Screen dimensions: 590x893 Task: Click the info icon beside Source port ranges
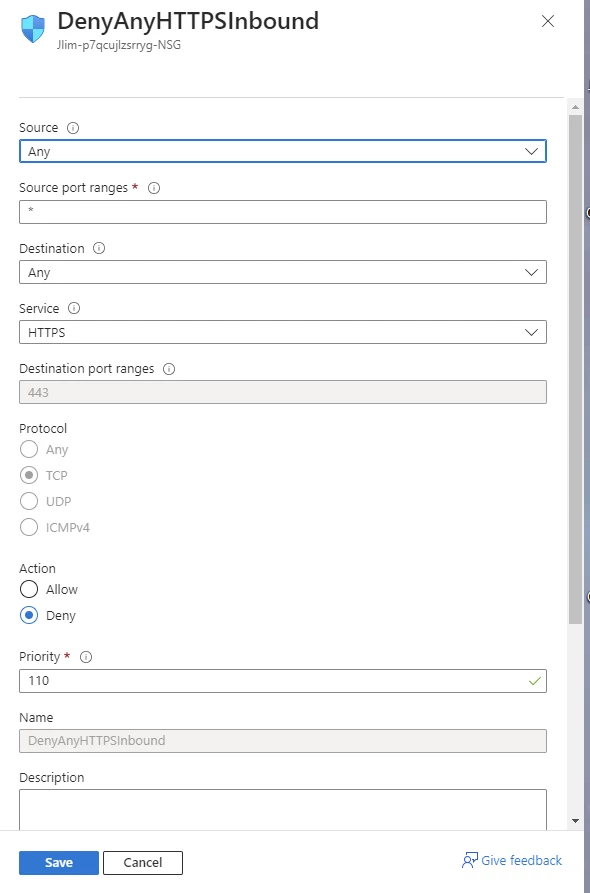click(x=154, y=188)
